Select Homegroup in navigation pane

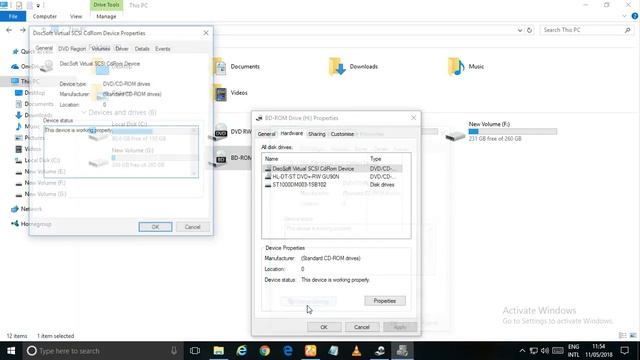pos(31,224)
